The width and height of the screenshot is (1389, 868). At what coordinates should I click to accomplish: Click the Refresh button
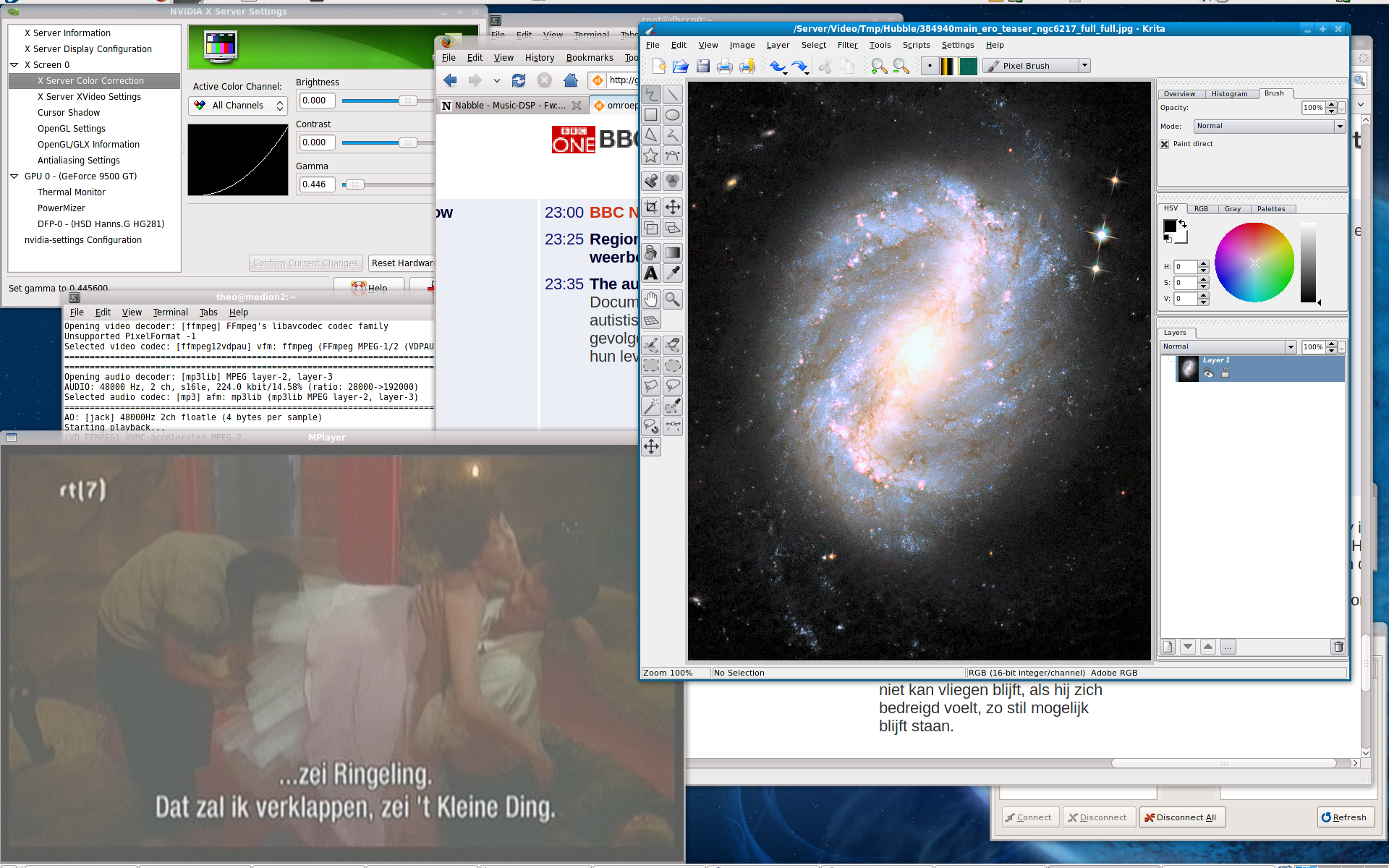tap(1345, 817)
